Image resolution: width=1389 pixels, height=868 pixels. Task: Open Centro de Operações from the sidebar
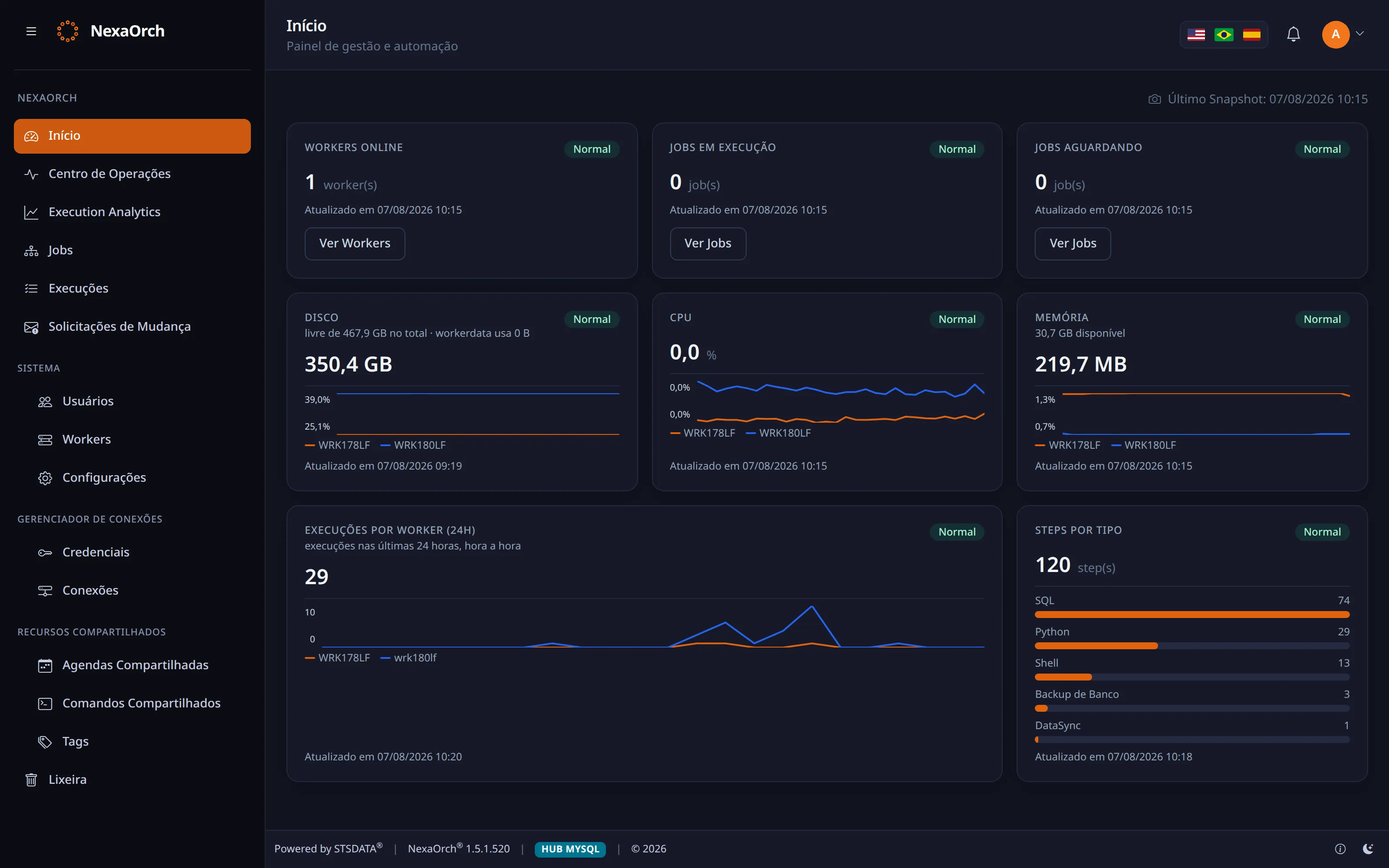132,174
